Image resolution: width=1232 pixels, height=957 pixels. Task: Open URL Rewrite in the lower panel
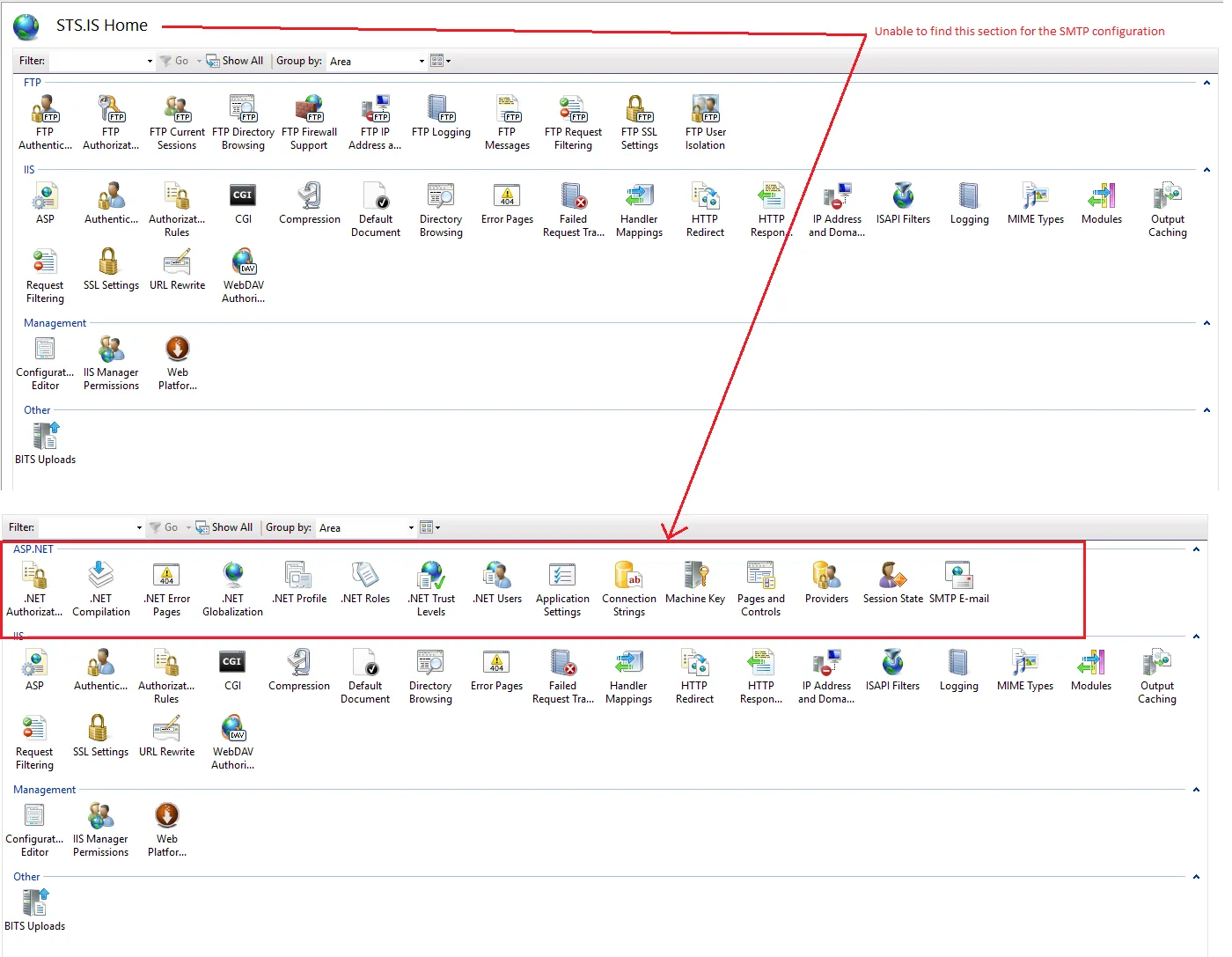pyautogui.click(x=166, y=728)
